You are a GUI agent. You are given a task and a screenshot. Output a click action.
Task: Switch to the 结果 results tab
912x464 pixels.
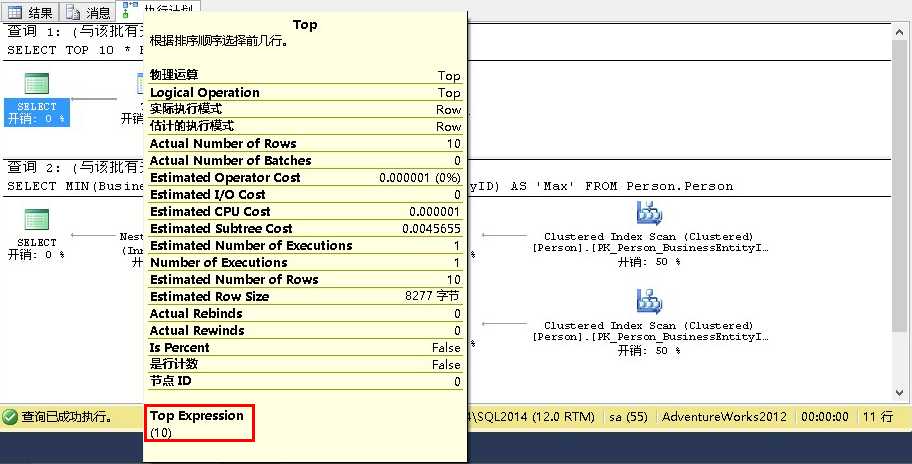pyautogui.click(x=29, y=12)
